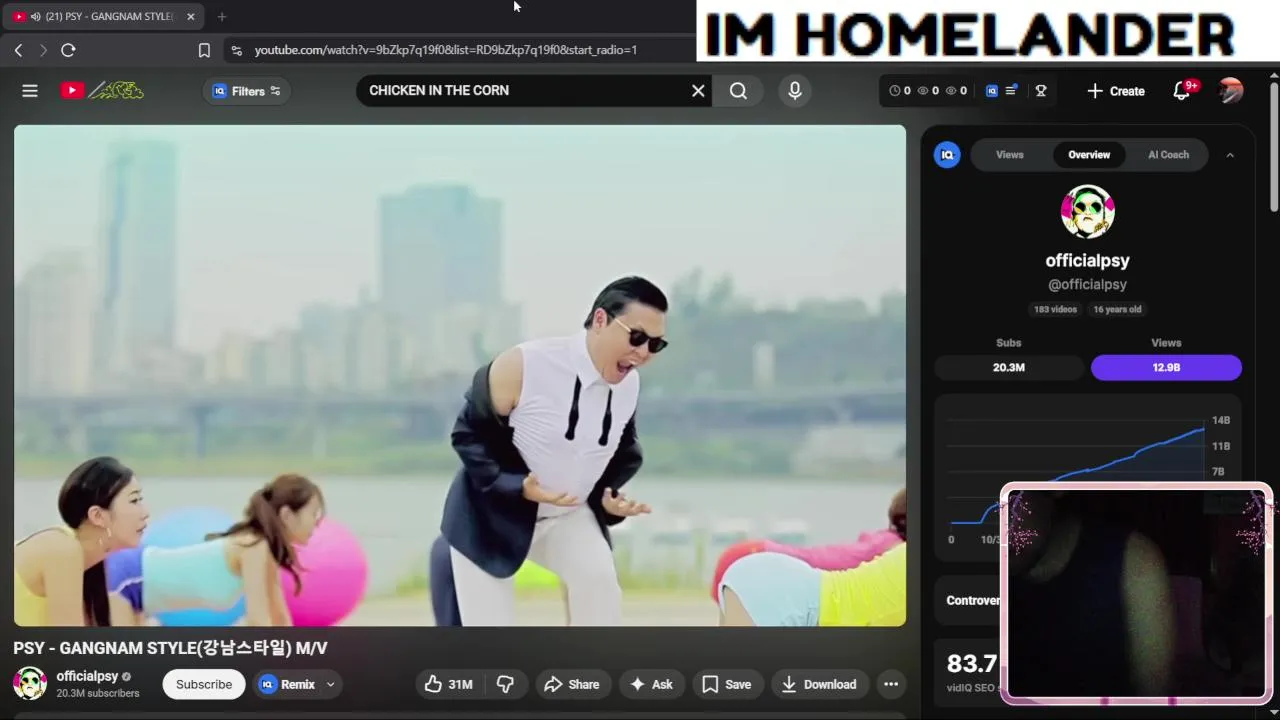The width and height of the screenshot is (1280, 720).
Task: Switch to the Views tab
Action: point(1009,155)
